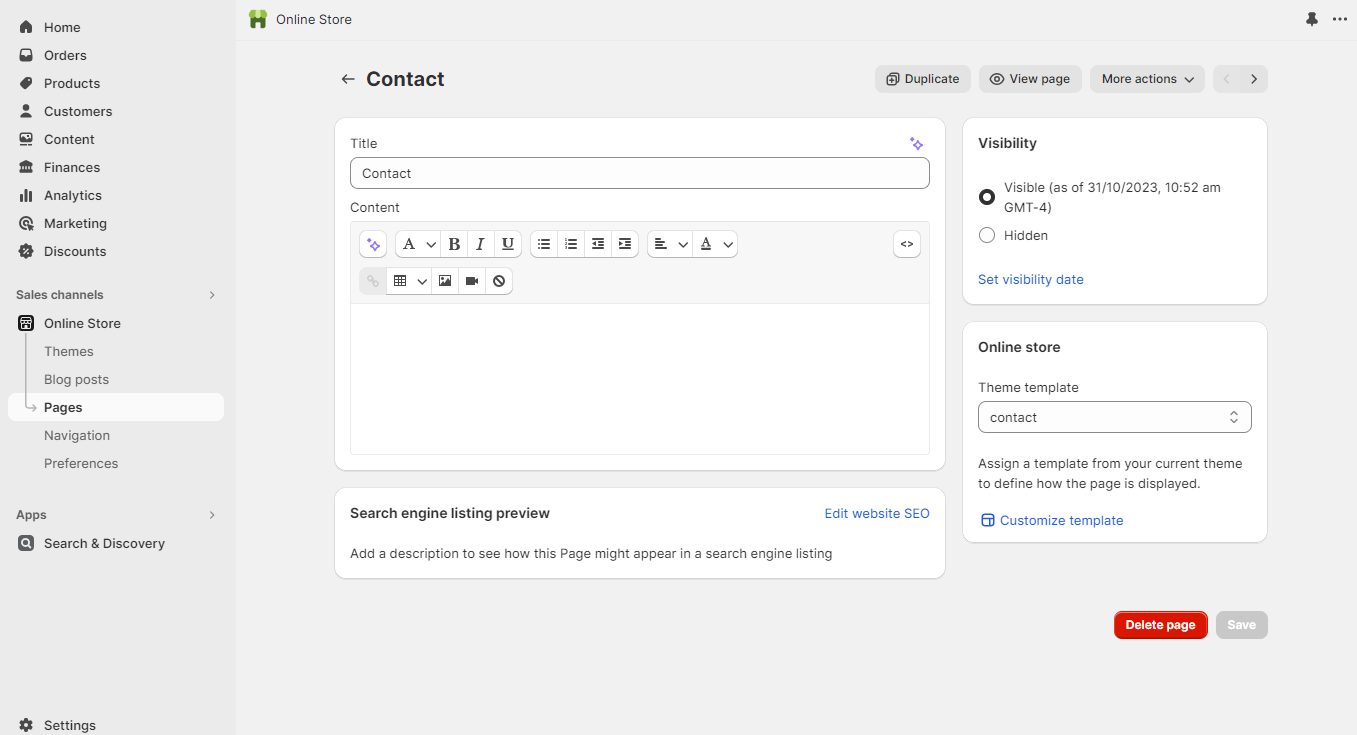Image resolution: width=1357 pixels, height=735 pixels.
Task: Click the bulleted list icon
Action: [x=544, y=244]
